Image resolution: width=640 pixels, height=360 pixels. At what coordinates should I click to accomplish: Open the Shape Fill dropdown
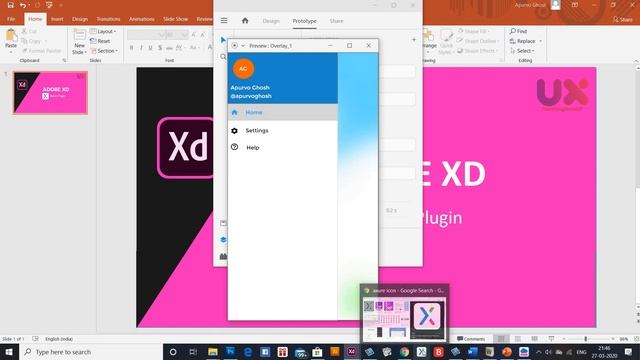tap(474, 31)
